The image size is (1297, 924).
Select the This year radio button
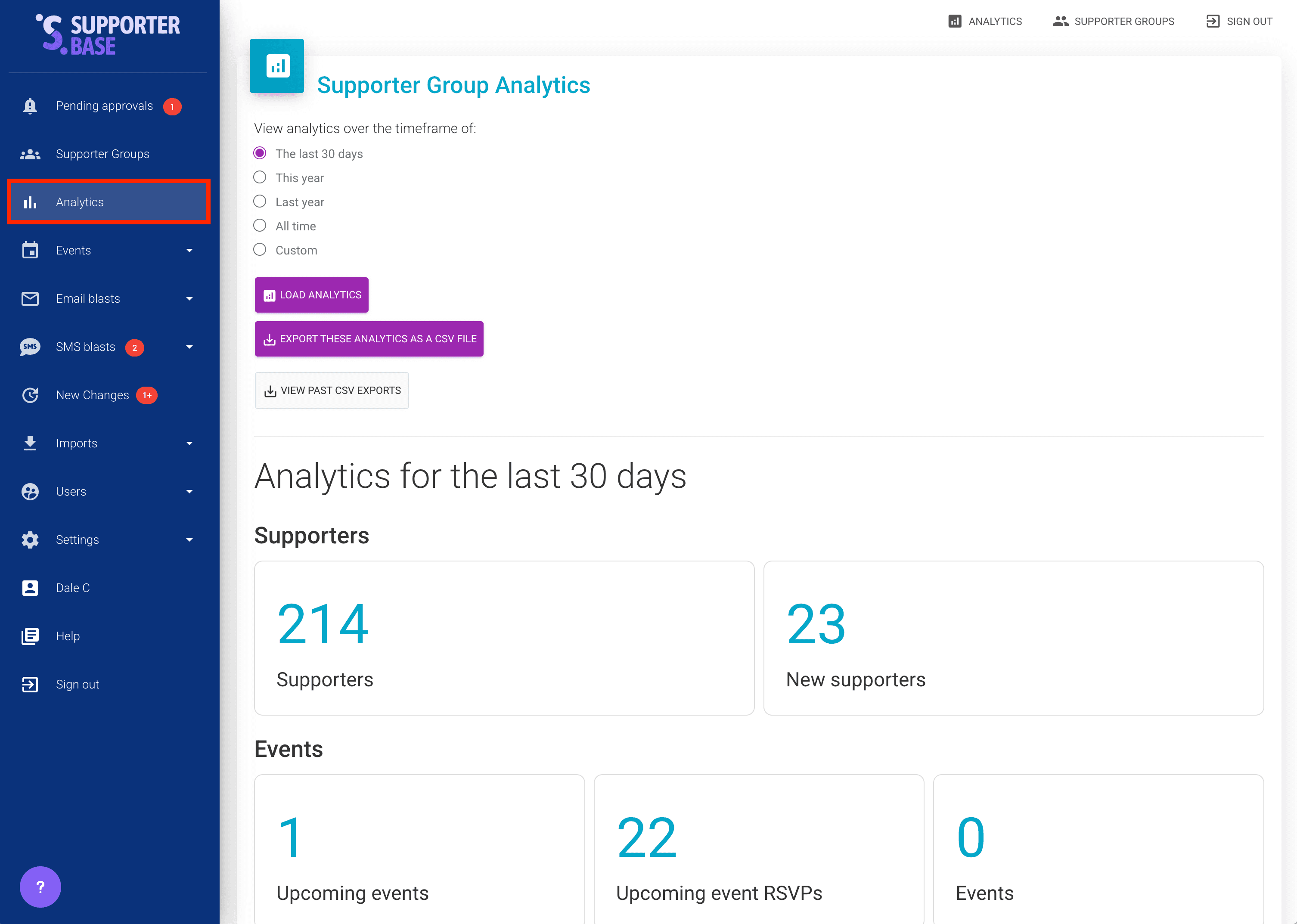click(259, 177)
